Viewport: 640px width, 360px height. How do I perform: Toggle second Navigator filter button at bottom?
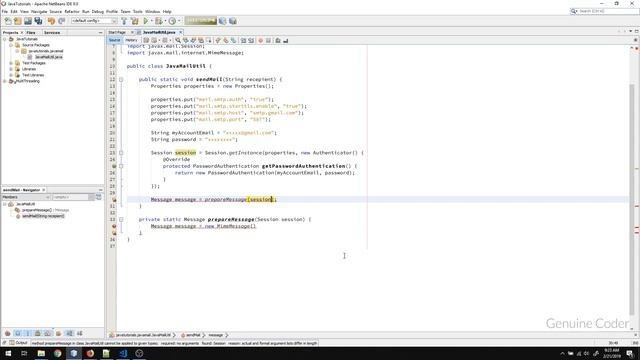click(18, 333)
